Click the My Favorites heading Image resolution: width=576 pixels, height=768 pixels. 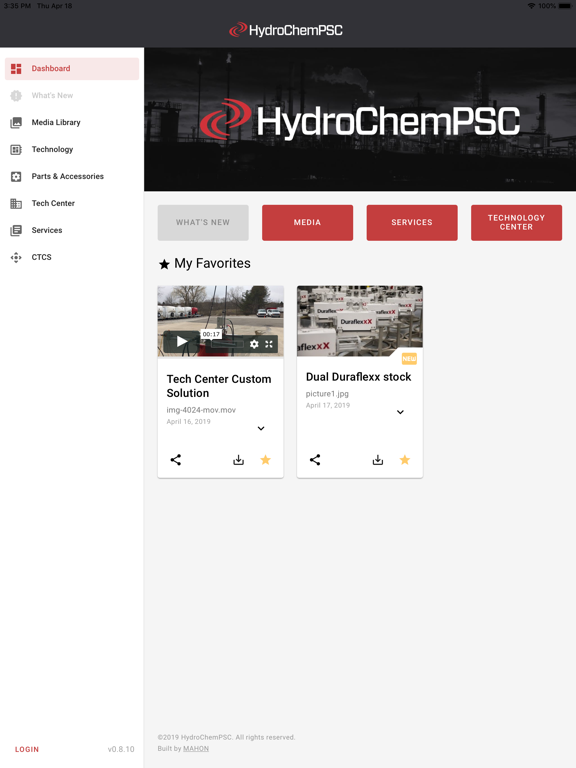pyautogui.click(x=212, y=264)
